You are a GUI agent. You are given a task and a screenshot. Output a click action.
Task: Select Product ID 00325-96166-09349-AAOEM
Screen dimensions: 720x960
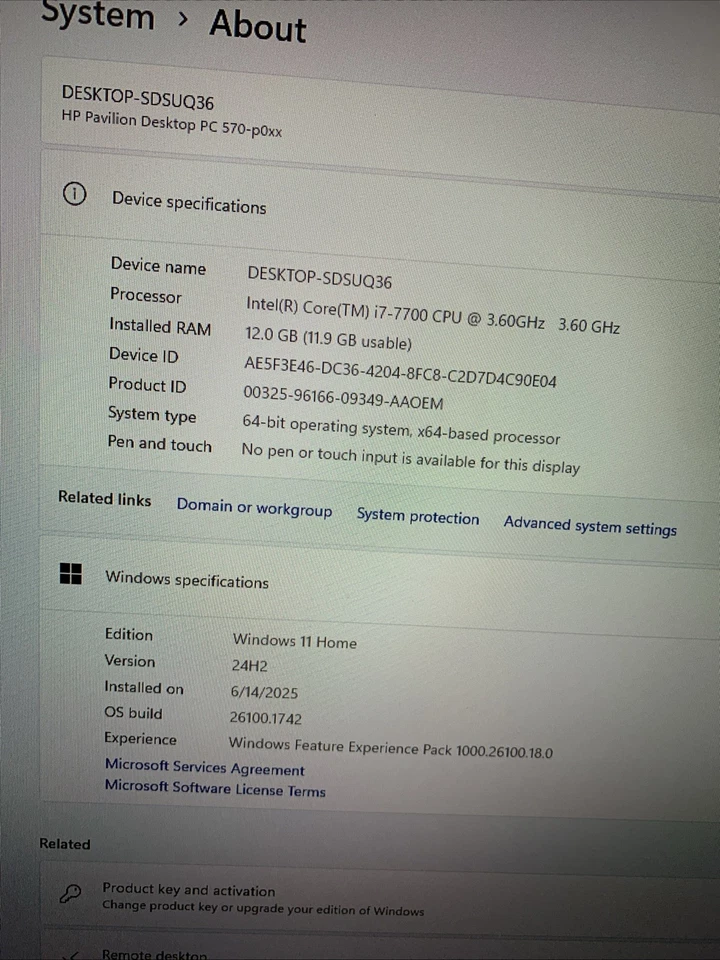pyautogui.click(x=343, y=397)
